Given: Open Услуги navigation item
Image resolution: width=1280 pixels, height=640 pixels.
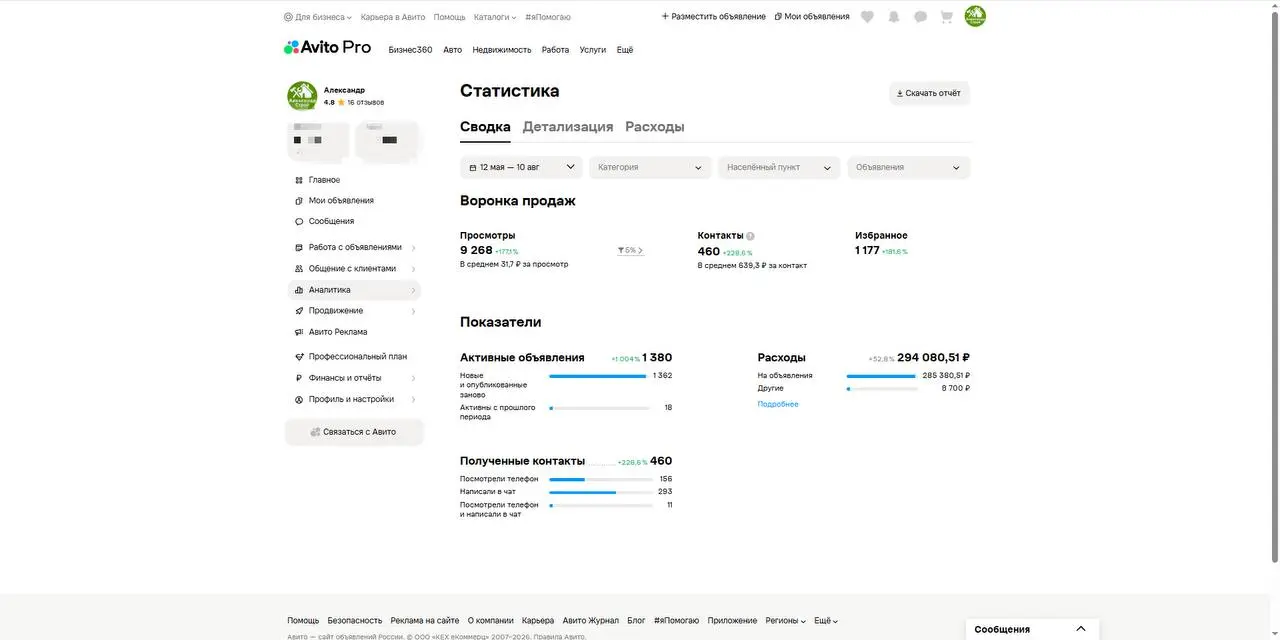Looking at the screenshot, I should pyautogui.click(x=593, y=50).
